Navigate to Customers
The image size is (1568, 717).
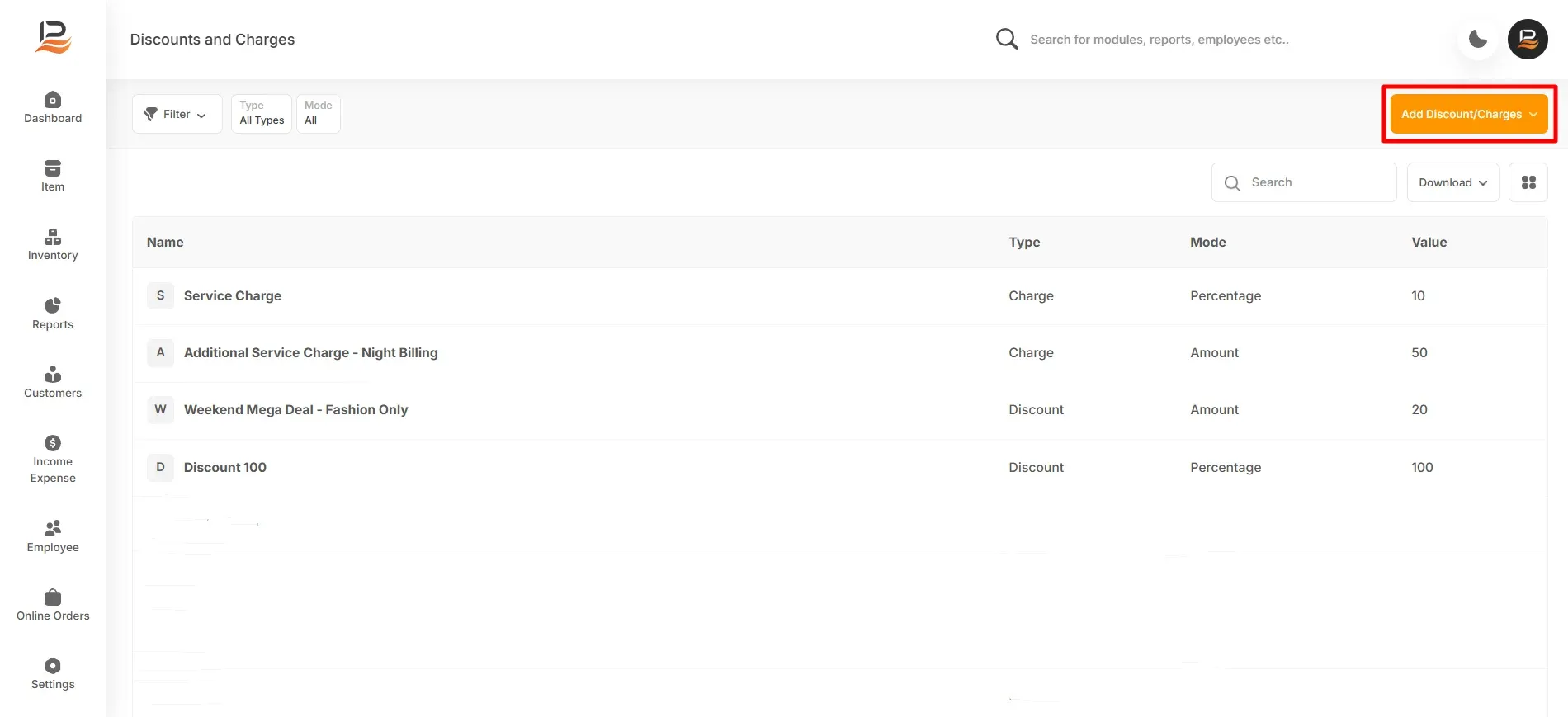point(53,383)
